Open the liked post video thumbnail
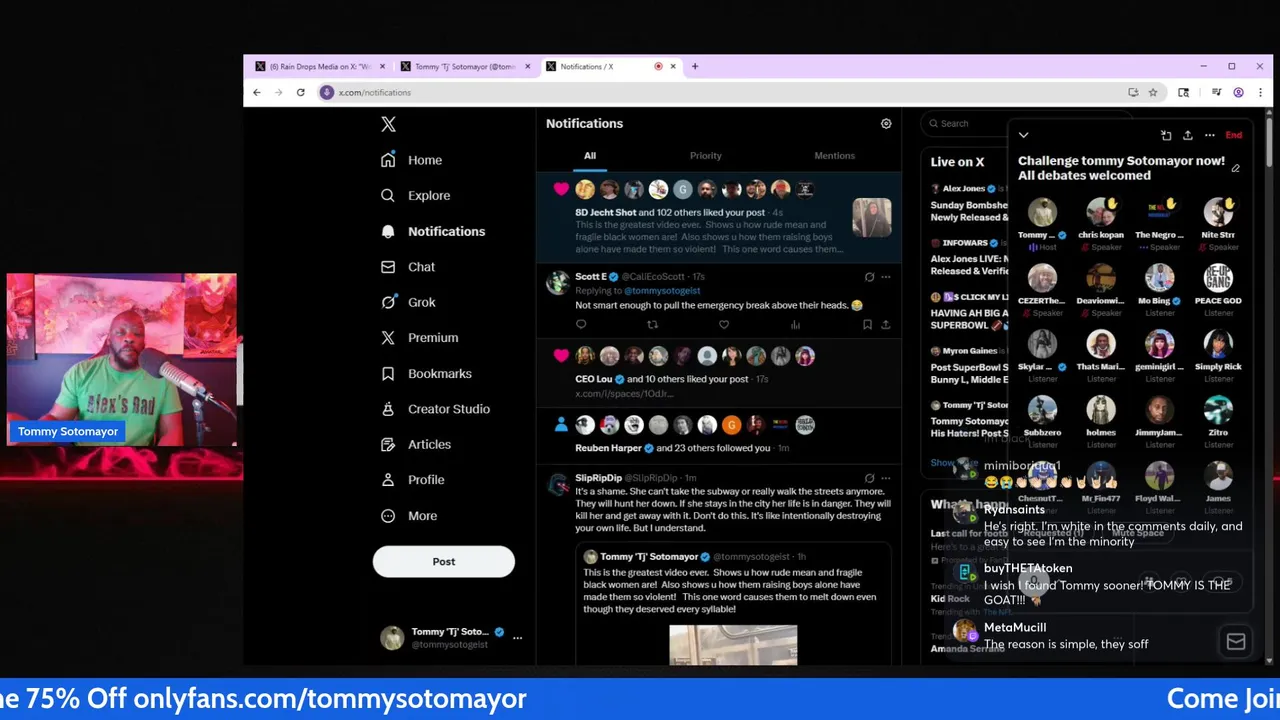The image size is (1280, 720). pos(871,217)
